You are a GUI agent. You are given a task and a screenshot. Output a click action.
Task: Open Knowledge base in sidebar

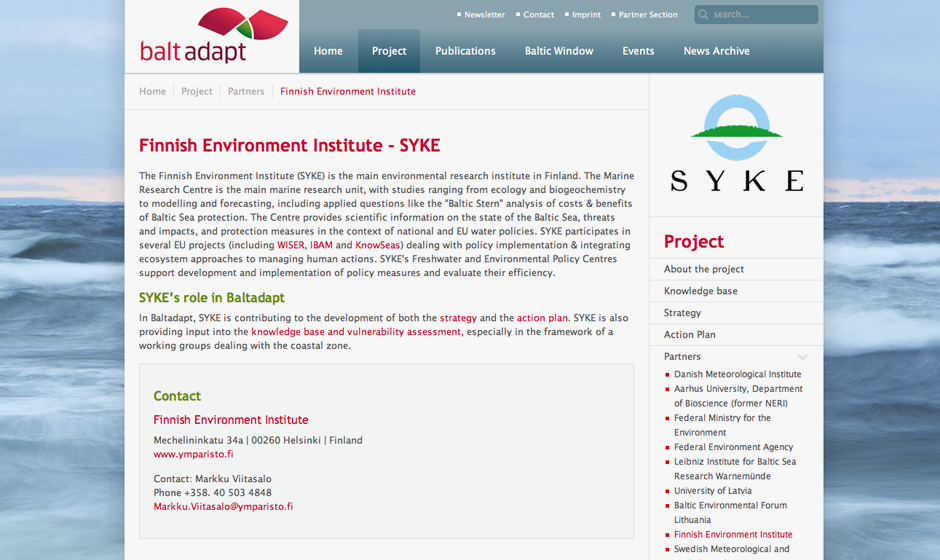[700, 291]
